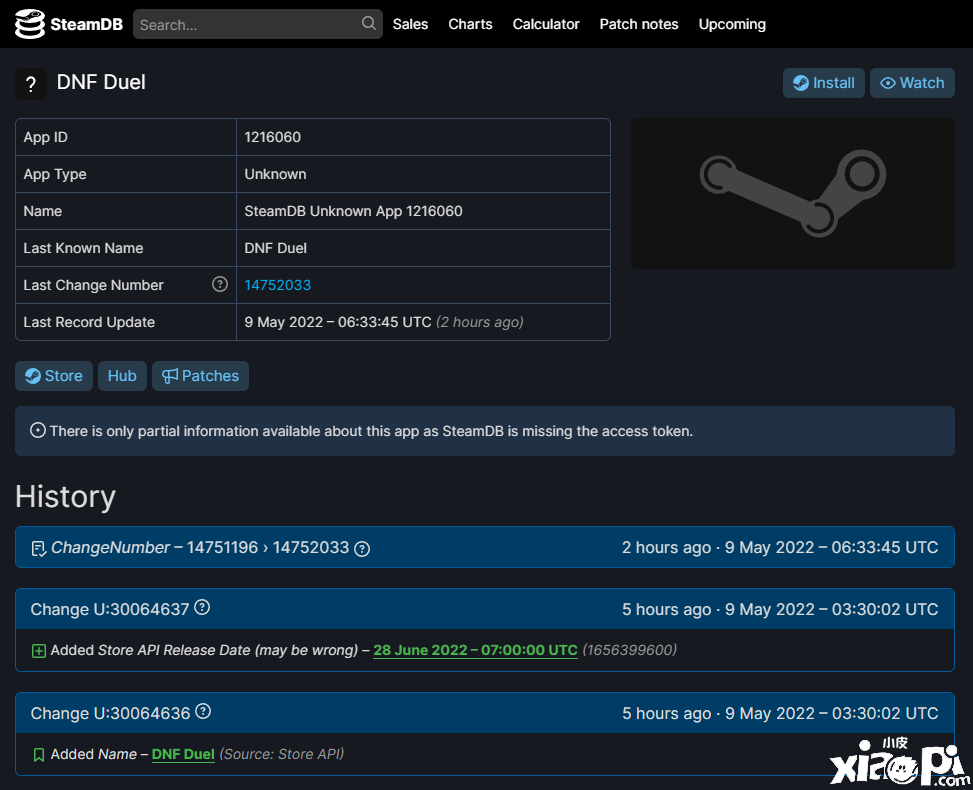Select the App ID value 1216060

[272, 137]
